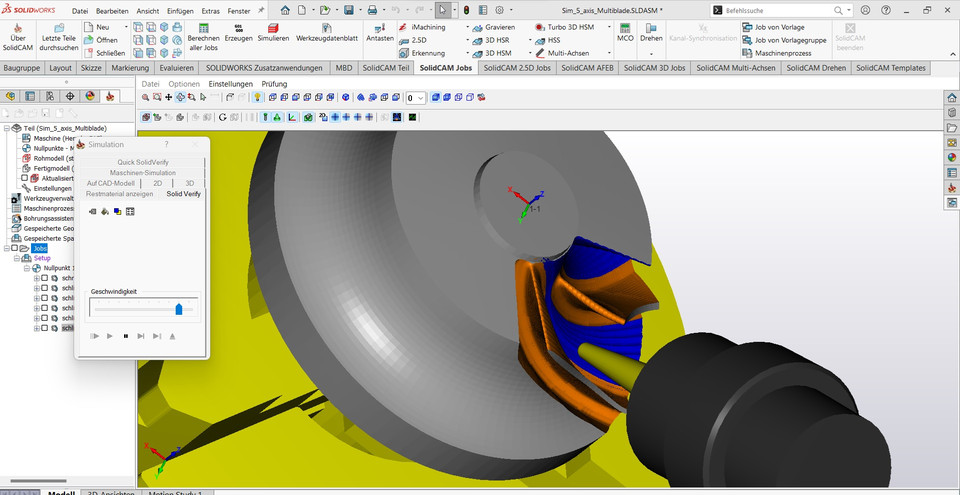Viewport: 960px width, 495px height.
Task: Open the Help question mark icon
Action: tap(886, 10)
